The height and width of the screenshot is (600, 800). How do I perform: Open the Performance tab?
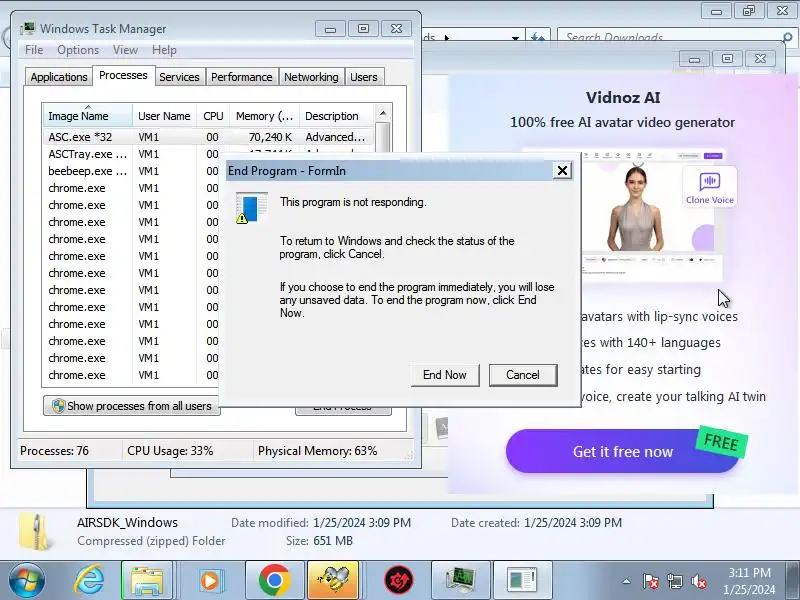[242, 77]
